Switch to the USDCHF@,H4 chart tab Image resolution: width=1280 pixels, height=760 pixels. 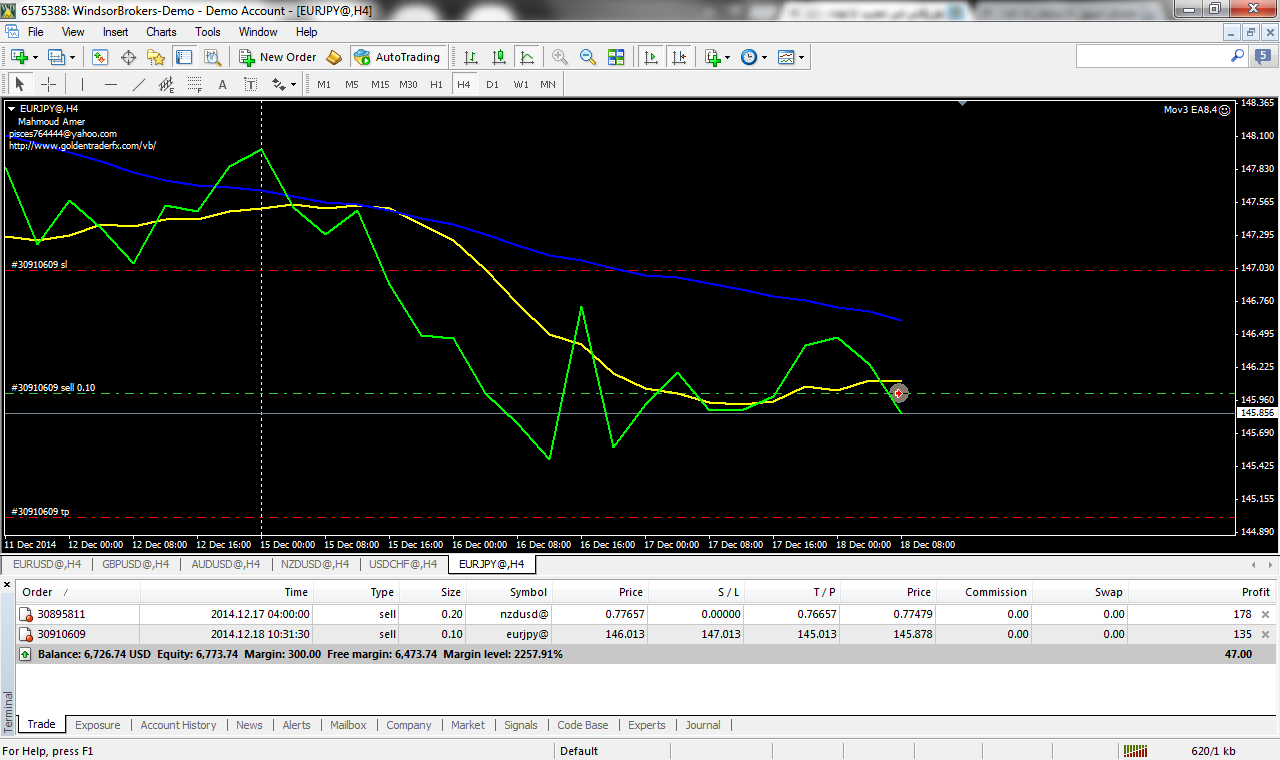pyautogui.click(x=402, y=564)
